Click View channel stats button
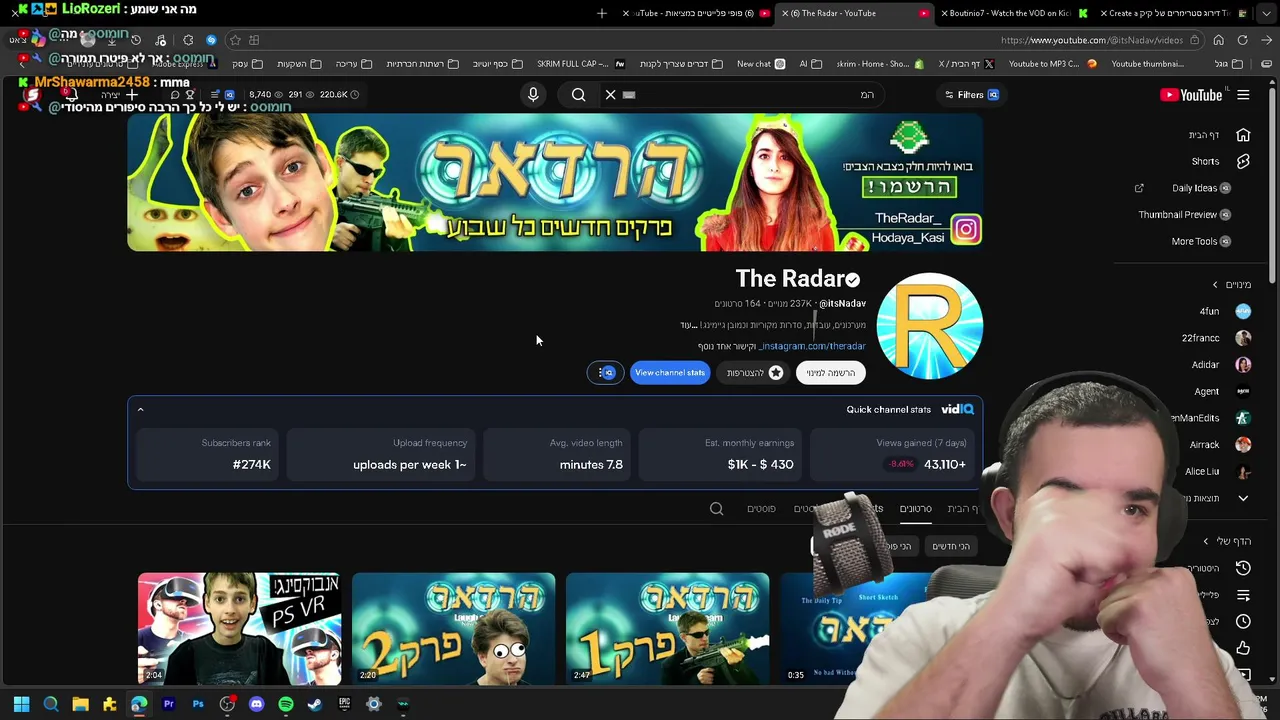This screenshot has height=720, width=1280. pos(670,373)
